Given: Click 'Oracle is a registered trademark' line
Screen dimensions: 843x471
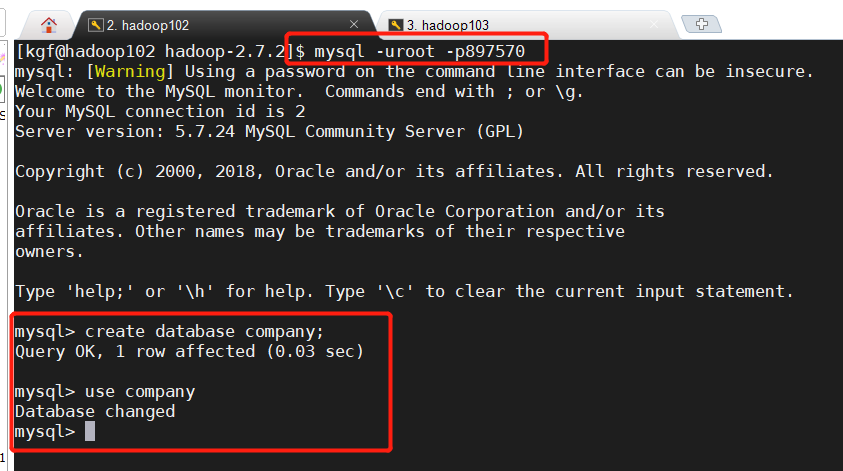Looking at the screenshot, I should point(340,211).
